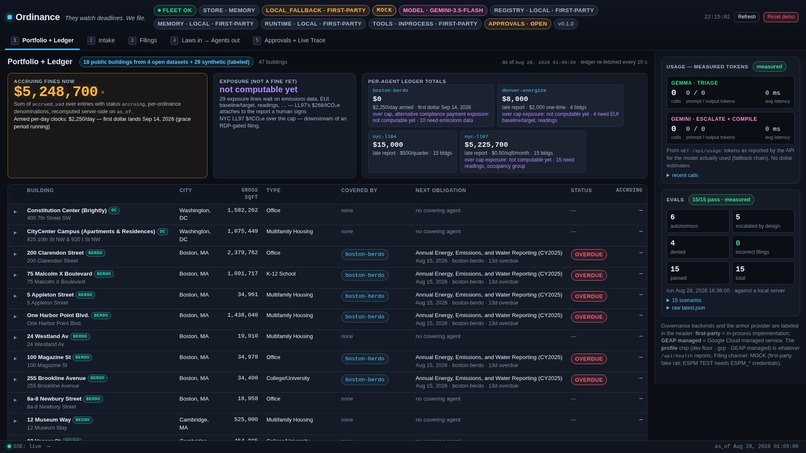Open the Filings tab
Image resolution: width=806 pixels, height=453 pixels.
(x=143, y=40)
